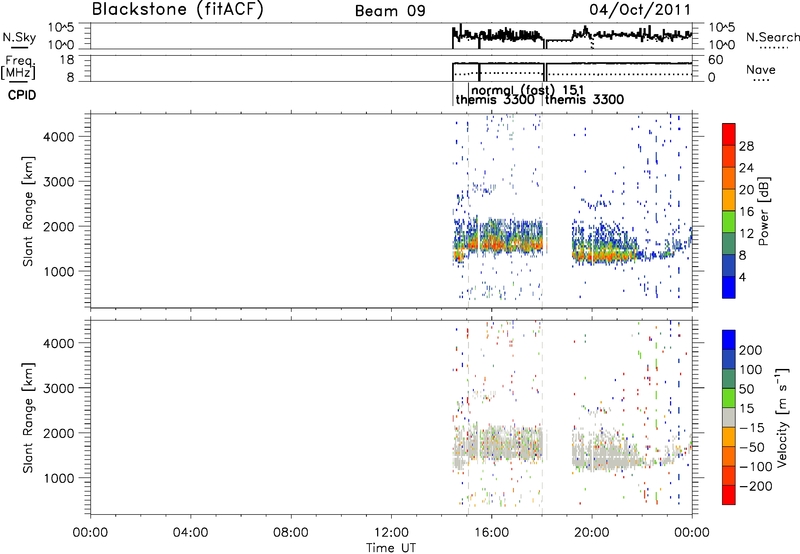Click the 'Slant Range [km]' label of the power panel
This screenshot has width=800, height=554.
(28, 211)
